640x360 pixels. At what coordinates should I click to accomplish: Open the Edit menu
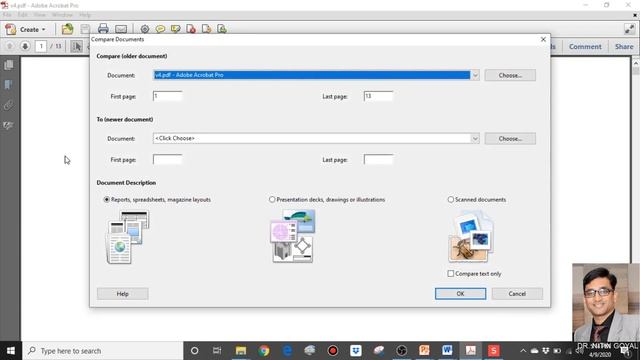[22, 15]
